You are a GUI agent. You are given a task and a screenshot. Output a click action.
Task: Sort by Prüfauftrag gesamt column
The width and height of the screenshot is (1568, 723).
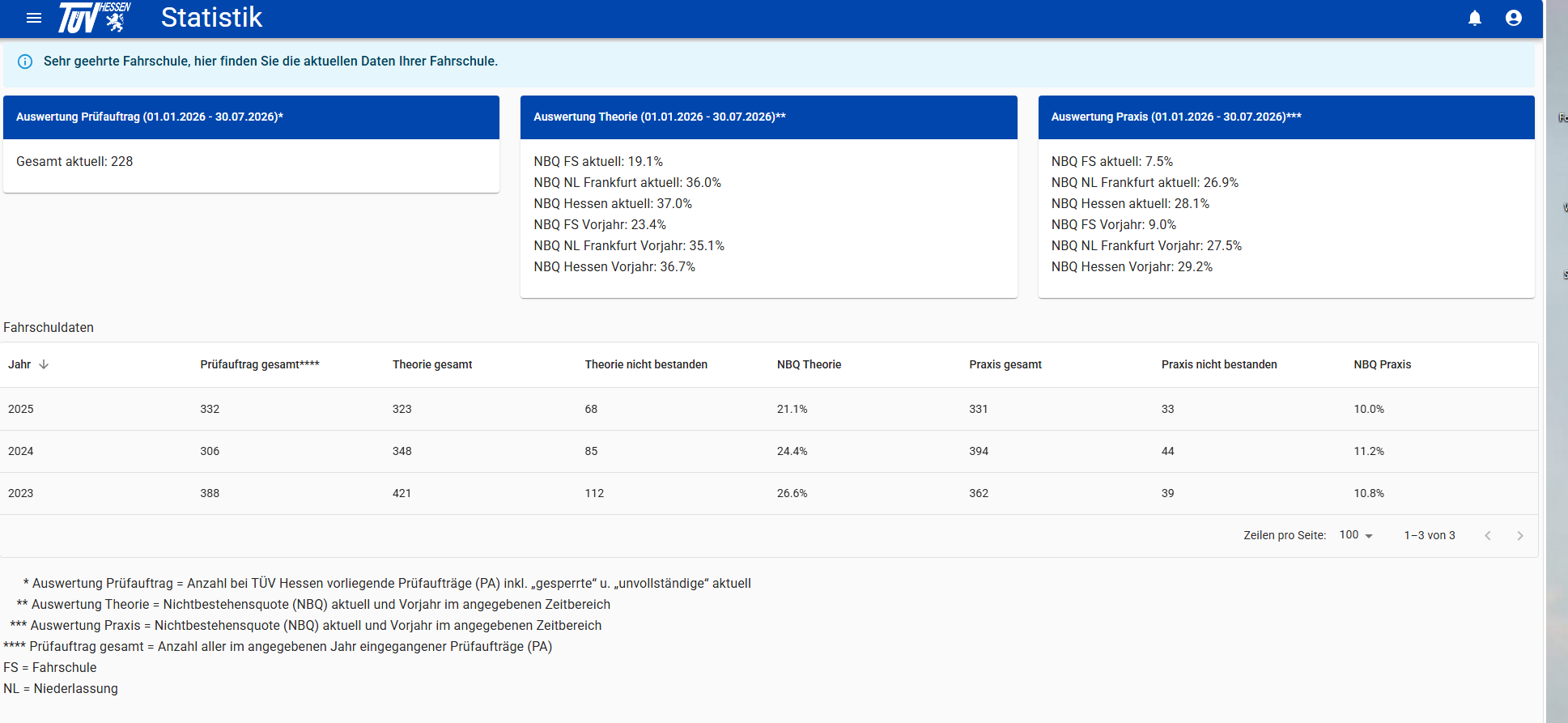(260, 364)
